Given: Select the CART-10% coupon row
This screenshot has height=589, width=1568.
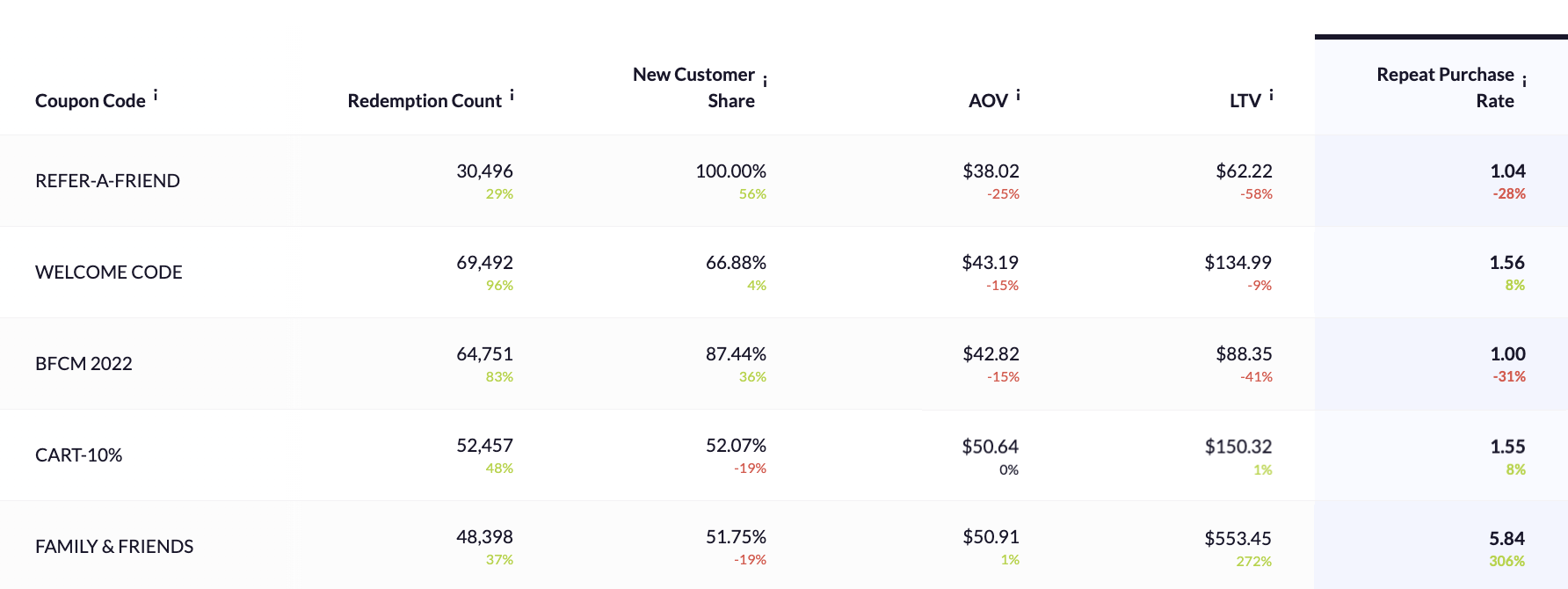Looking at the screenshot, I should coord(78,455).
